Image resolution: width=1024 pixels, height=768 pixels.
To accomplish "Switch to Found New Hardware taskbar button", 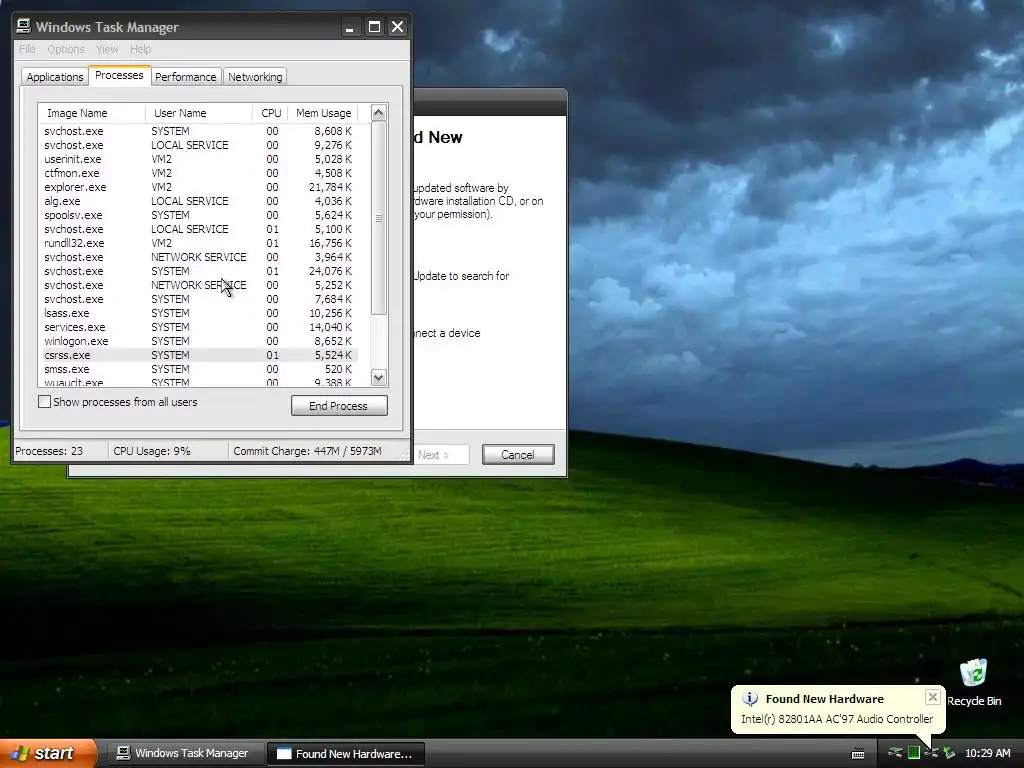I will [345, 754].
